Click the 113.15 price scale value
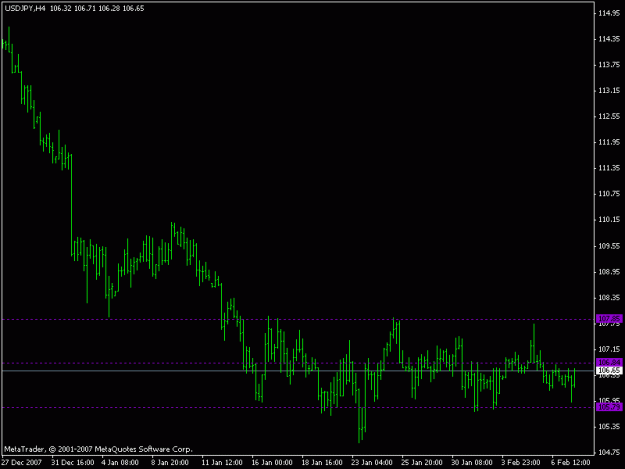This screenshot has width=625, height=469. (x=609, y=90)
